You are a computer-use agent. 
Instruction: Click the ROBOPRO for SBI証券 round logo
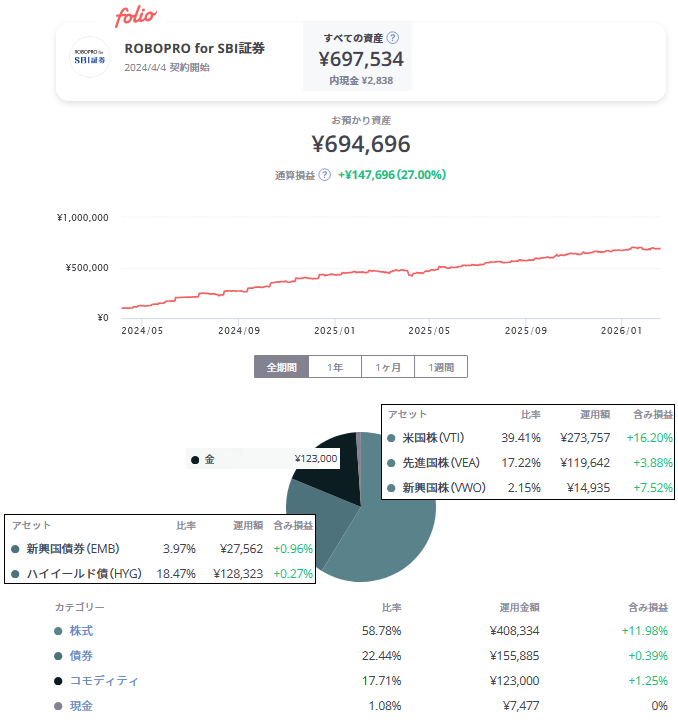(x=90, y=57)
